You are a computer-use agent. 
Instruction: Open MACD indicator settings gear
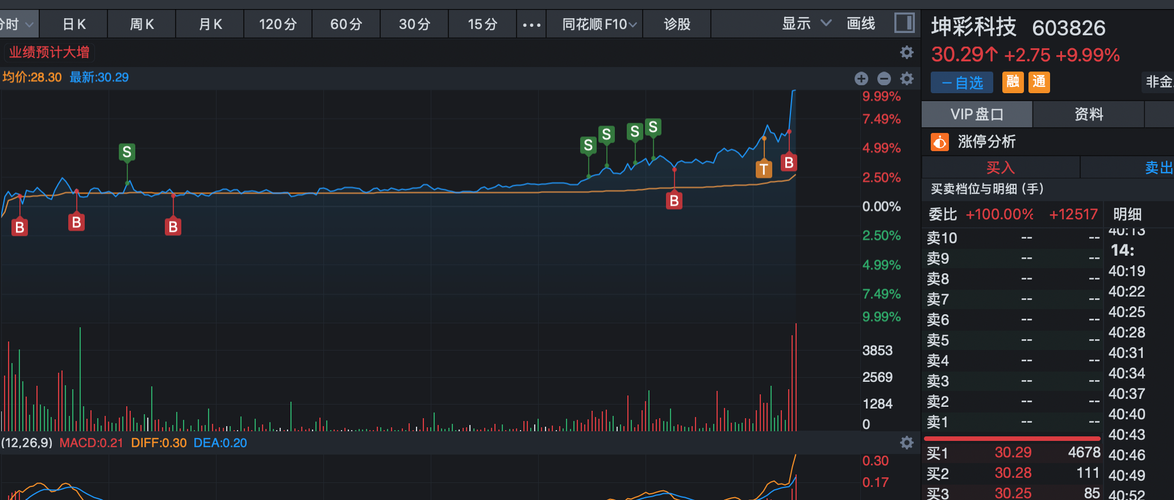[907, 442]
